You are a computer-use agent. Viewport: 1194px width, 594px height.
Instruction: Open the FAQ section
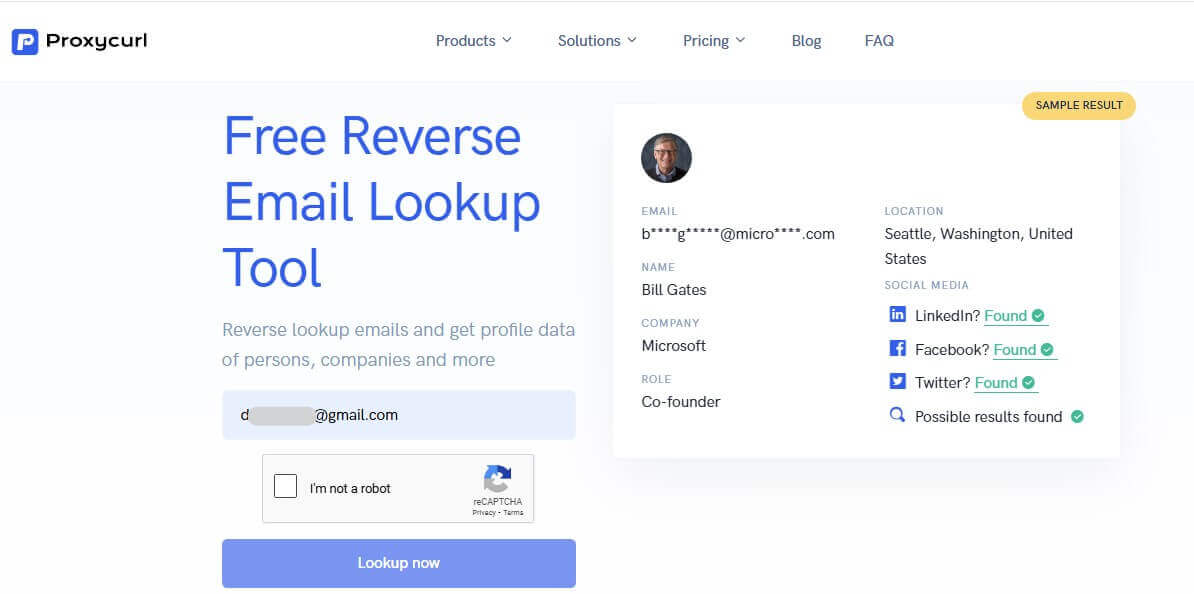pyautogui.click(x=879, y=40)
